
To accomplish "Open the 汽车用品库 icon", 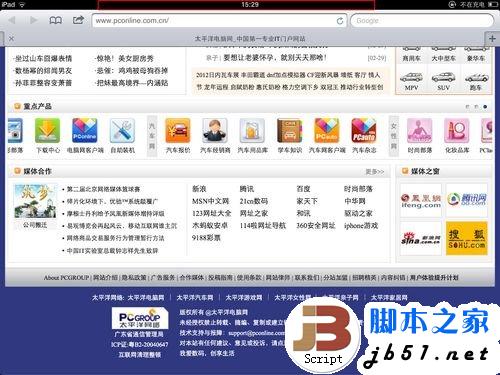I will coord(252,131).
